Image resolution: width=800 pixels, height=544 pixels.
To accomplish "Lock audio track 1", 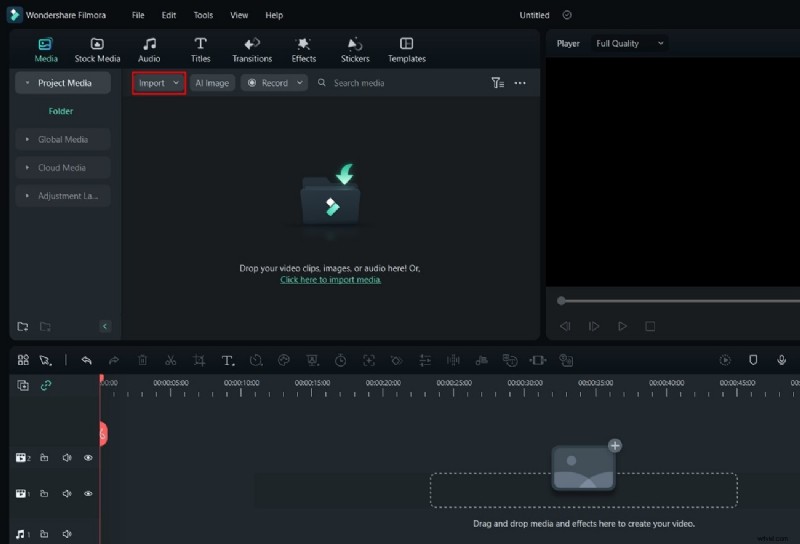I will (x=44, y=534).
